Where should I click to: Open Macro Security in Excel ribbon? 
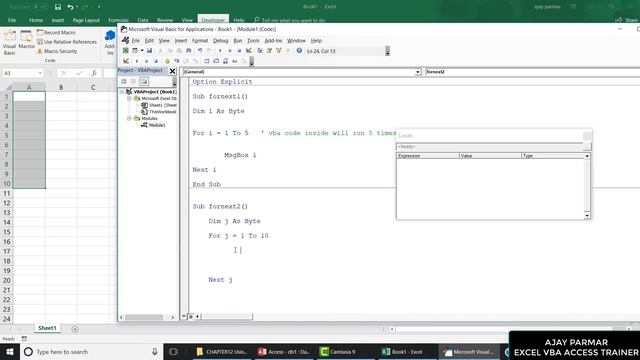[57, 51]
